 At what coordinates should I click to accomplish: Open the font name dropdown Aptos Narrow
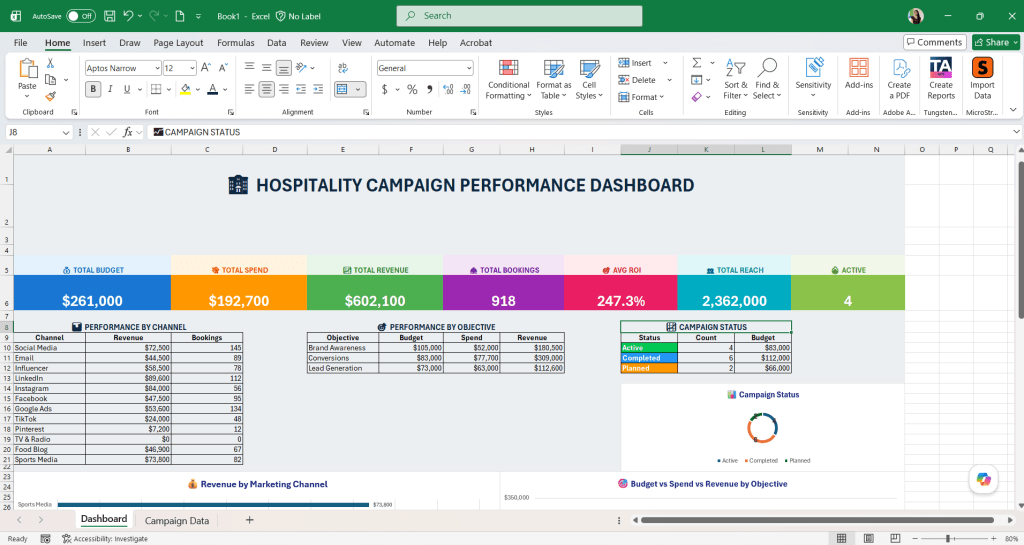(157, 68)
